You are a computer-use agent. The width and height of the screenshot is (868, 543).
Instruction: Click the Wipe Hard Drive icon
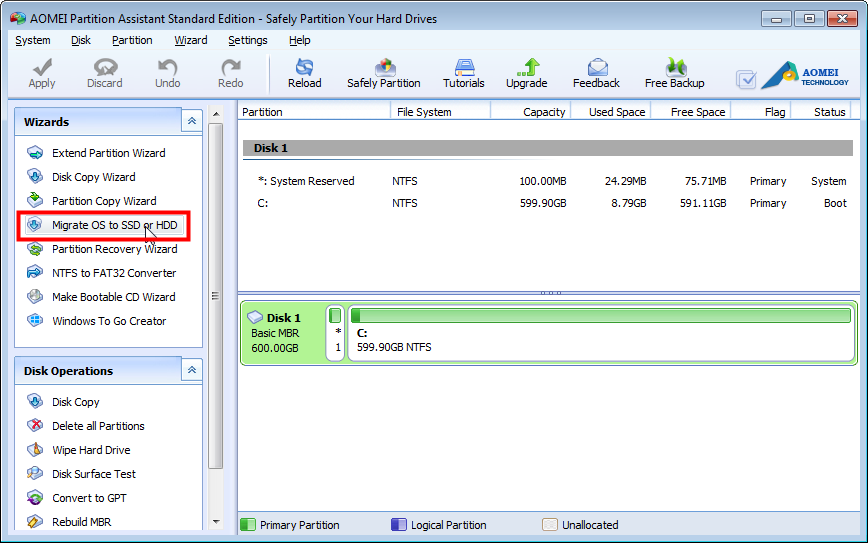click(35, 449)
